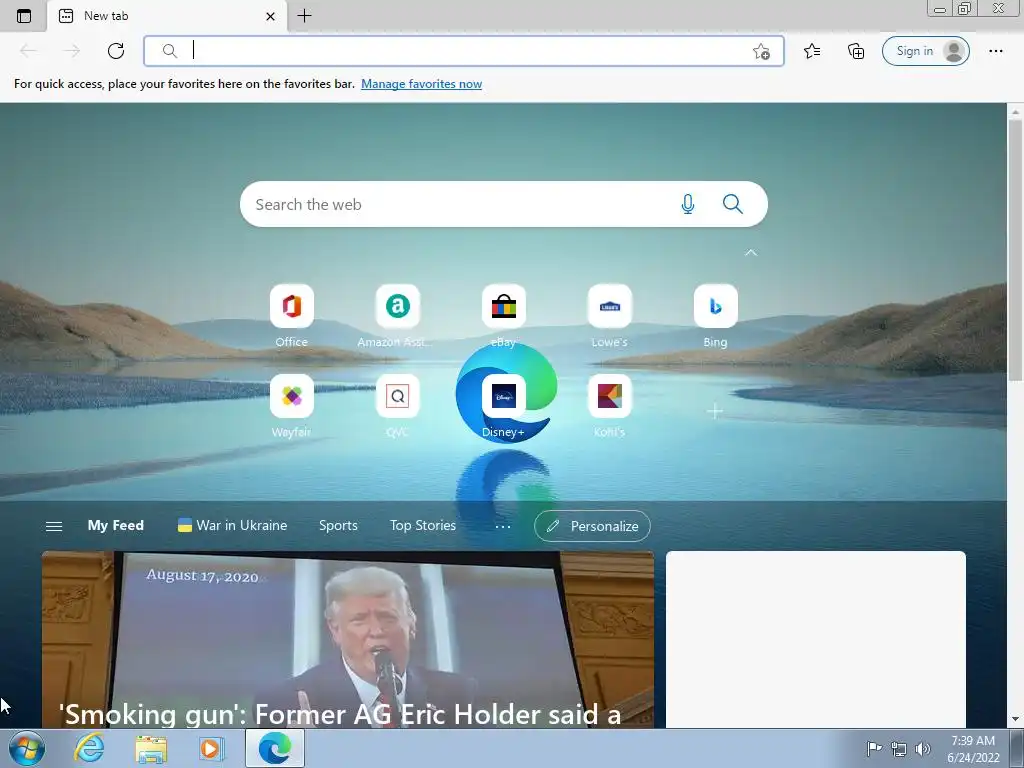The width and height of the screenshot is (1024, 768).
Task: Open the eBay quick link
Action: tap(504, 306)
